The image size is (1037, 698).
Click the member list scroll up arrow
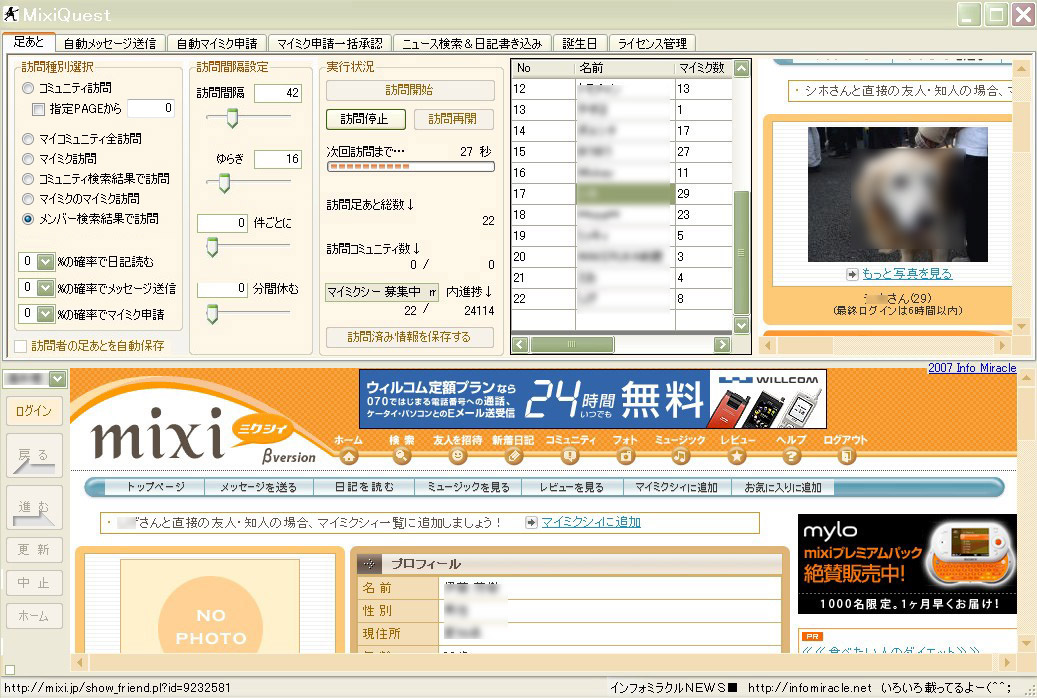click(741, 68)
